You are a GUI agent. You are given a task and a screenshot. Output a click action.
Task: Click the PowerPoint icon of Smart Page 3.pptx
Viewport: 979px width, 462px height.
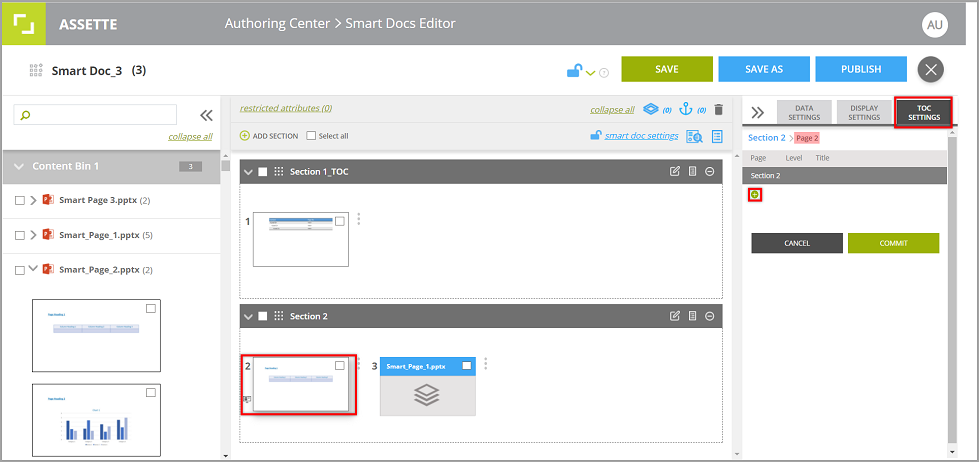coord(47,200)
